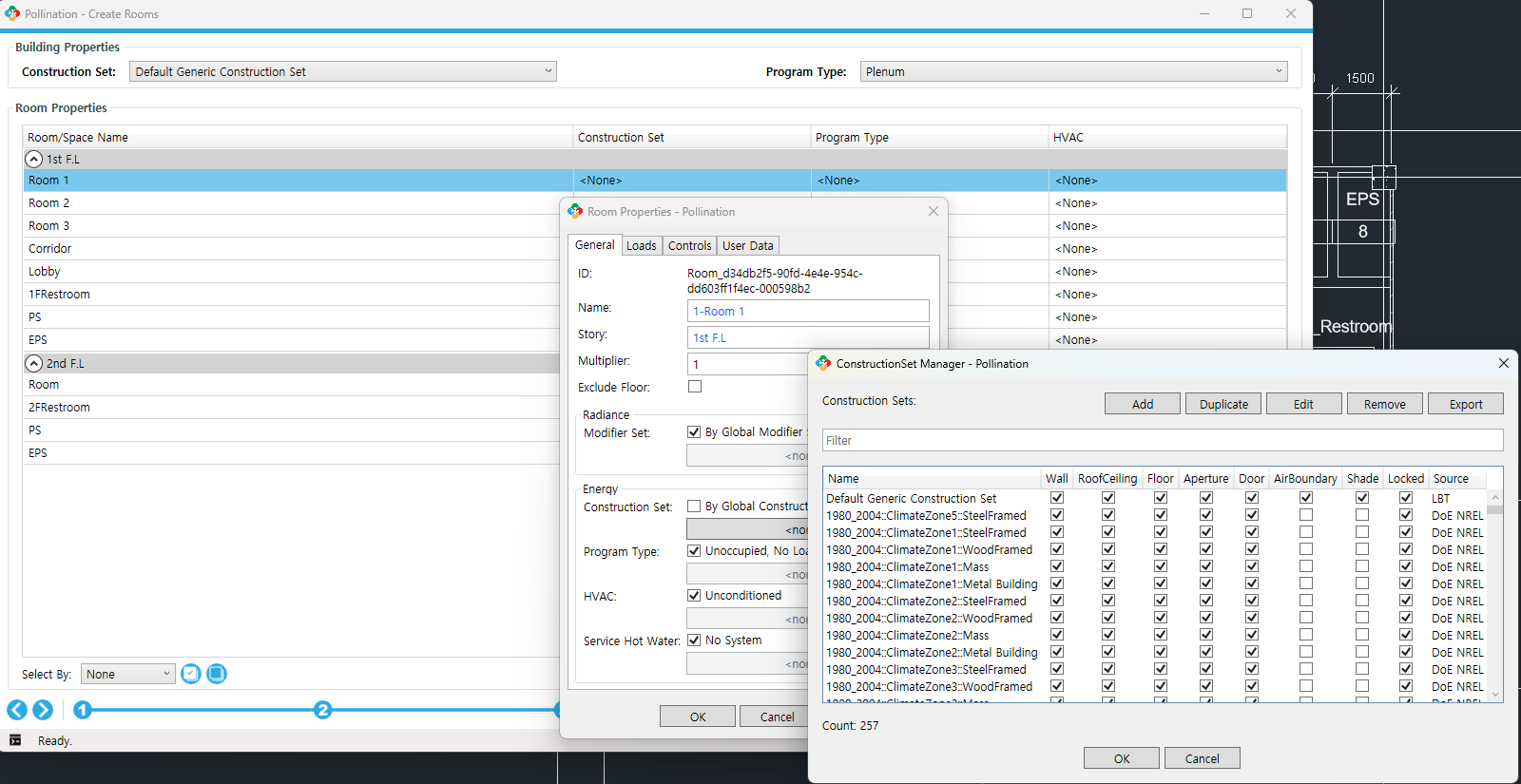The height and width of the screenshot is (784, 1521).
Task: Click the Multiplier field
Action: click(x=747, y=364)
